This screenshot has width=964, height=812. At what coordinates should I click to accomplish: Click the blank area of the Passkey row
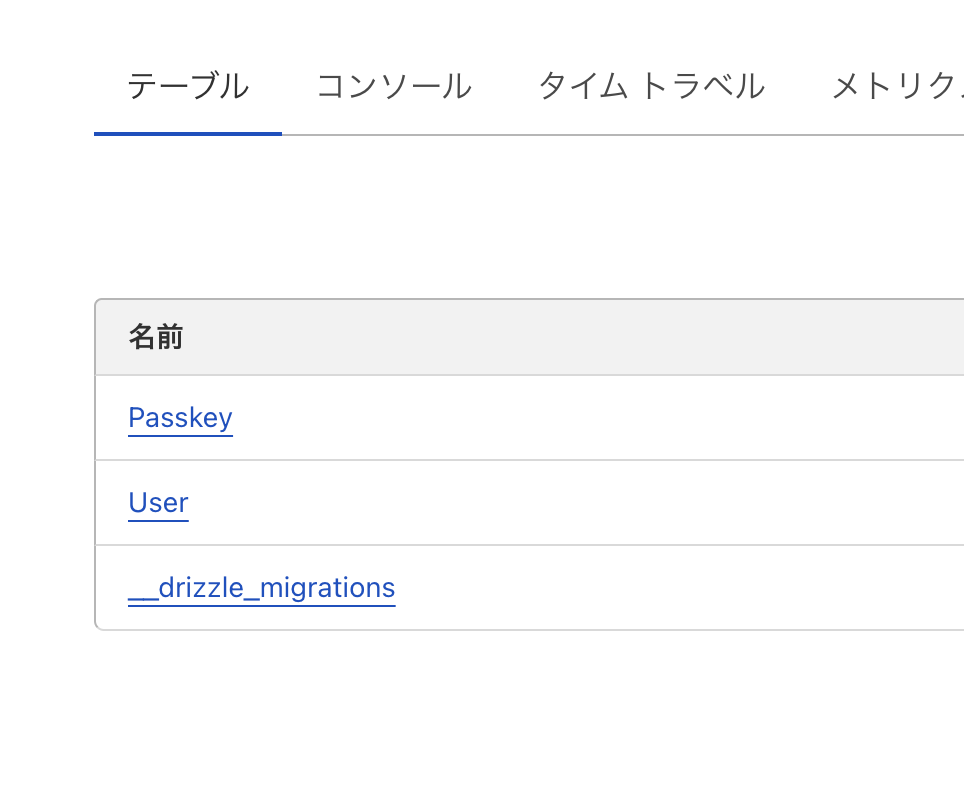coord(600,418)
